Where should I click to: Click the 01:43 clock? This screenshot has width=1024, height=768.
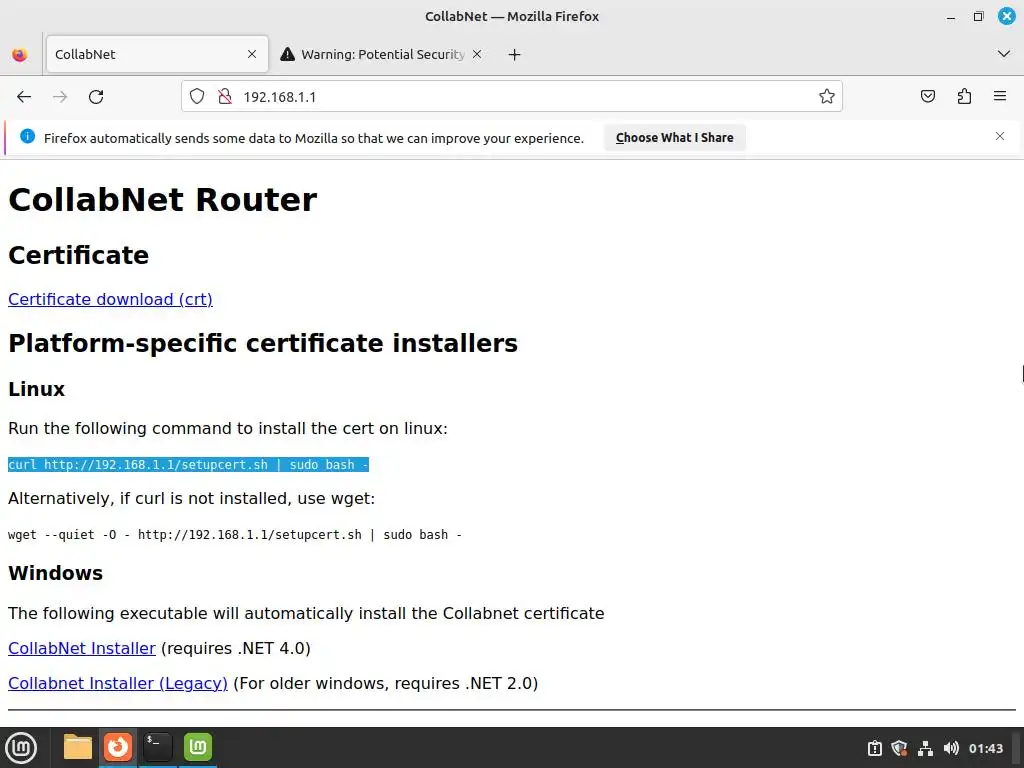[x=985, y=748]
